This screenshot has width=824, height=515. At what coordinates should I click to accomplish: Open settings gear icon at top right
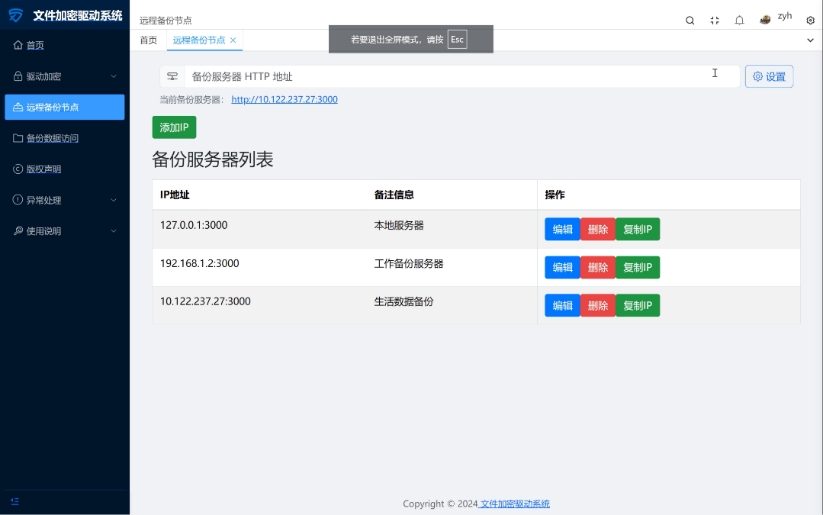tap(810, 20)
